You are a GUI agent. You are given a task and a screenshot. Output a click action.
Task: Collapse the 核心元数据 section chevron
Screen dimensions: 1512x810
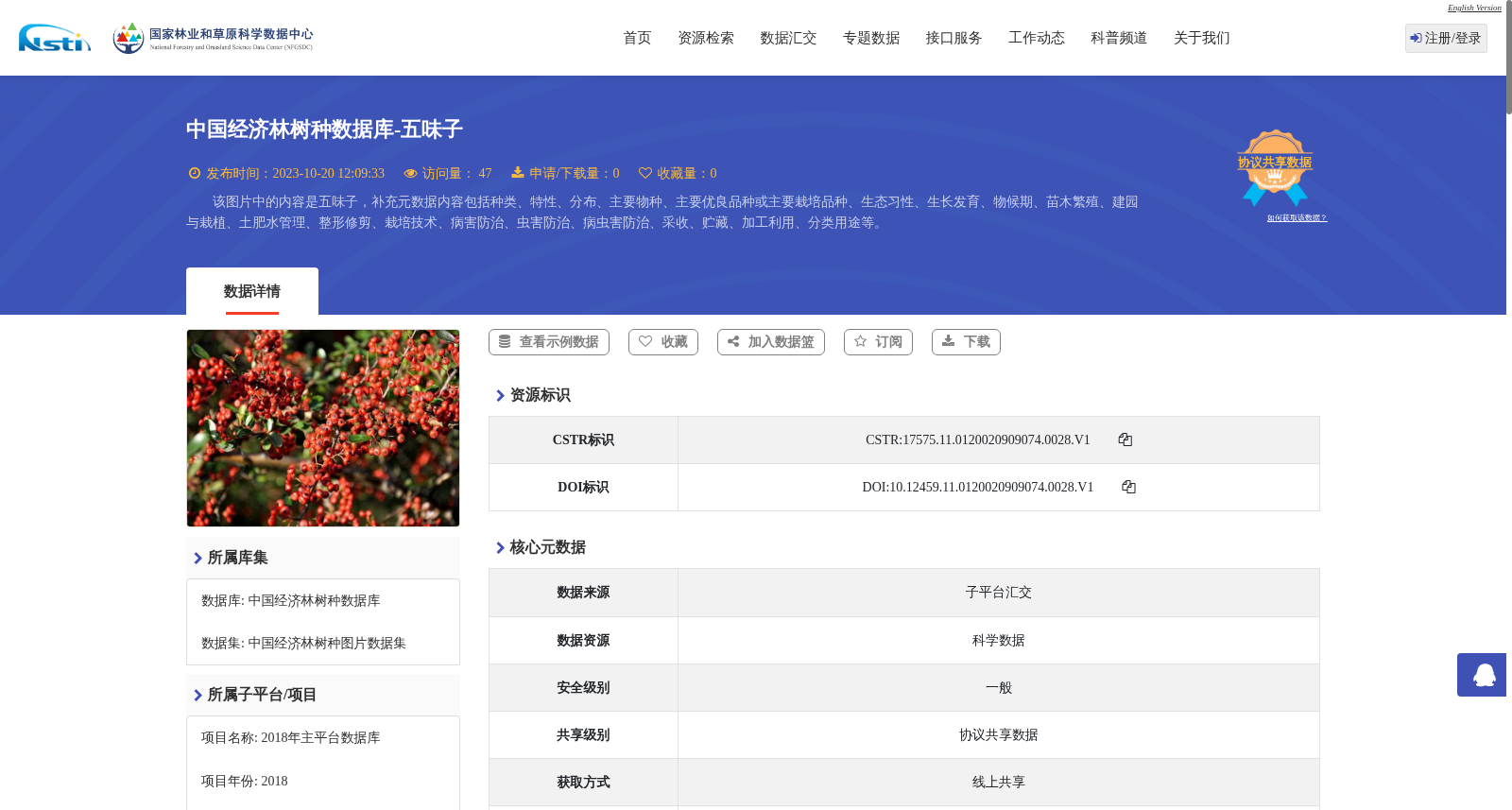500,547
